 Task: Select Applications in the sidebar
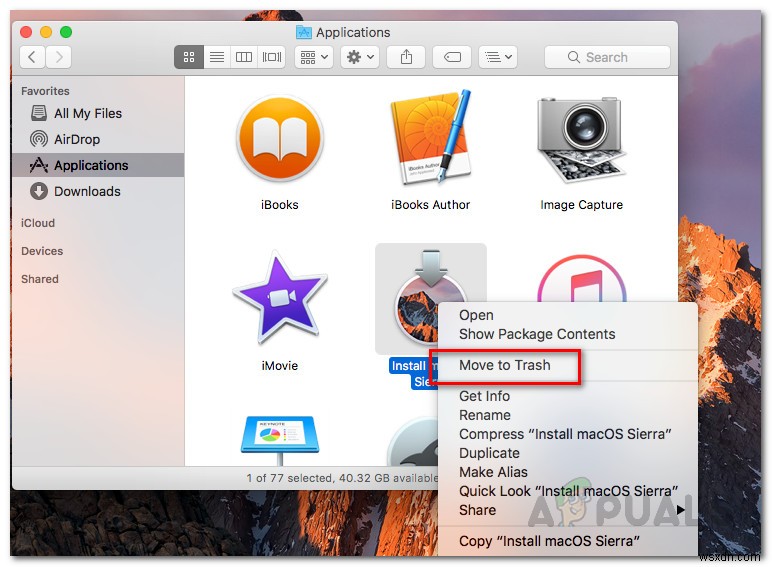(x=98, y=165)
